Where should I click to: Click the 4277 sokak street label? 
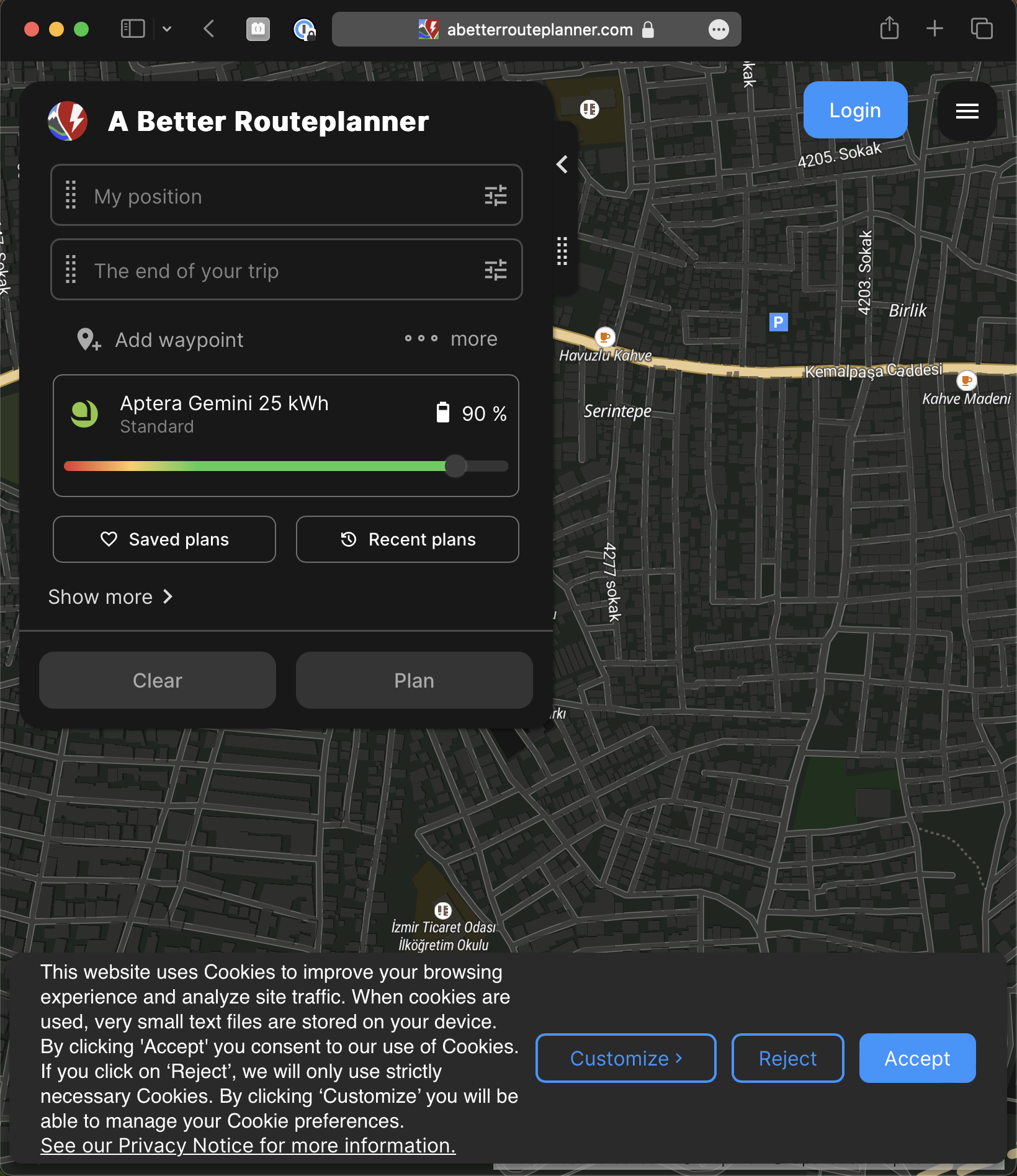(612, 582)
